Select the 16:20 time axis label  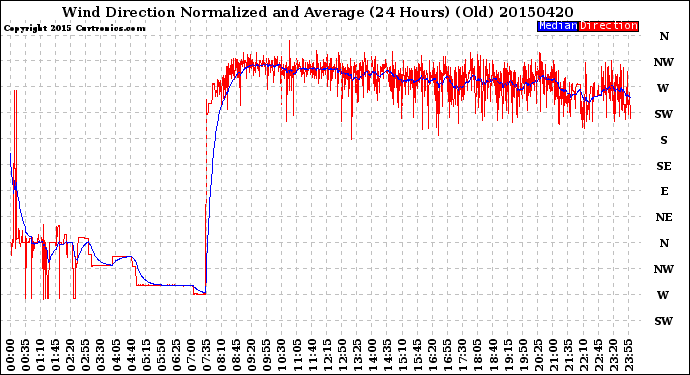tap(433, 355)
